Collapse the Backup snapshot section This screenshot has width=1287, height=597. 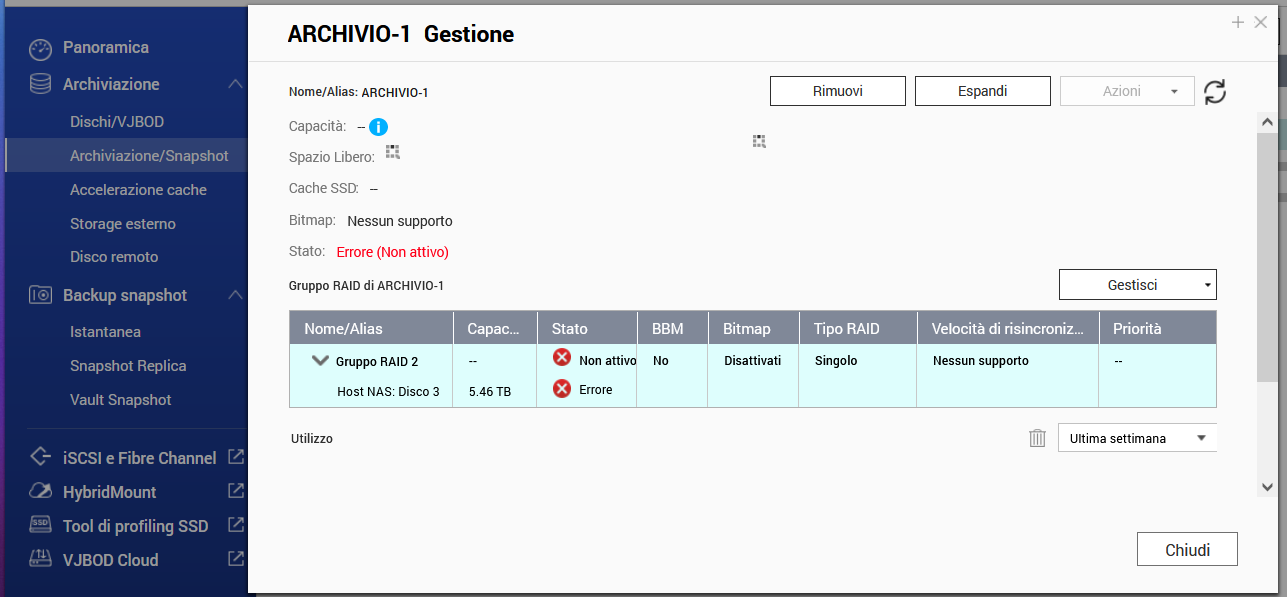tap(235, 295)
